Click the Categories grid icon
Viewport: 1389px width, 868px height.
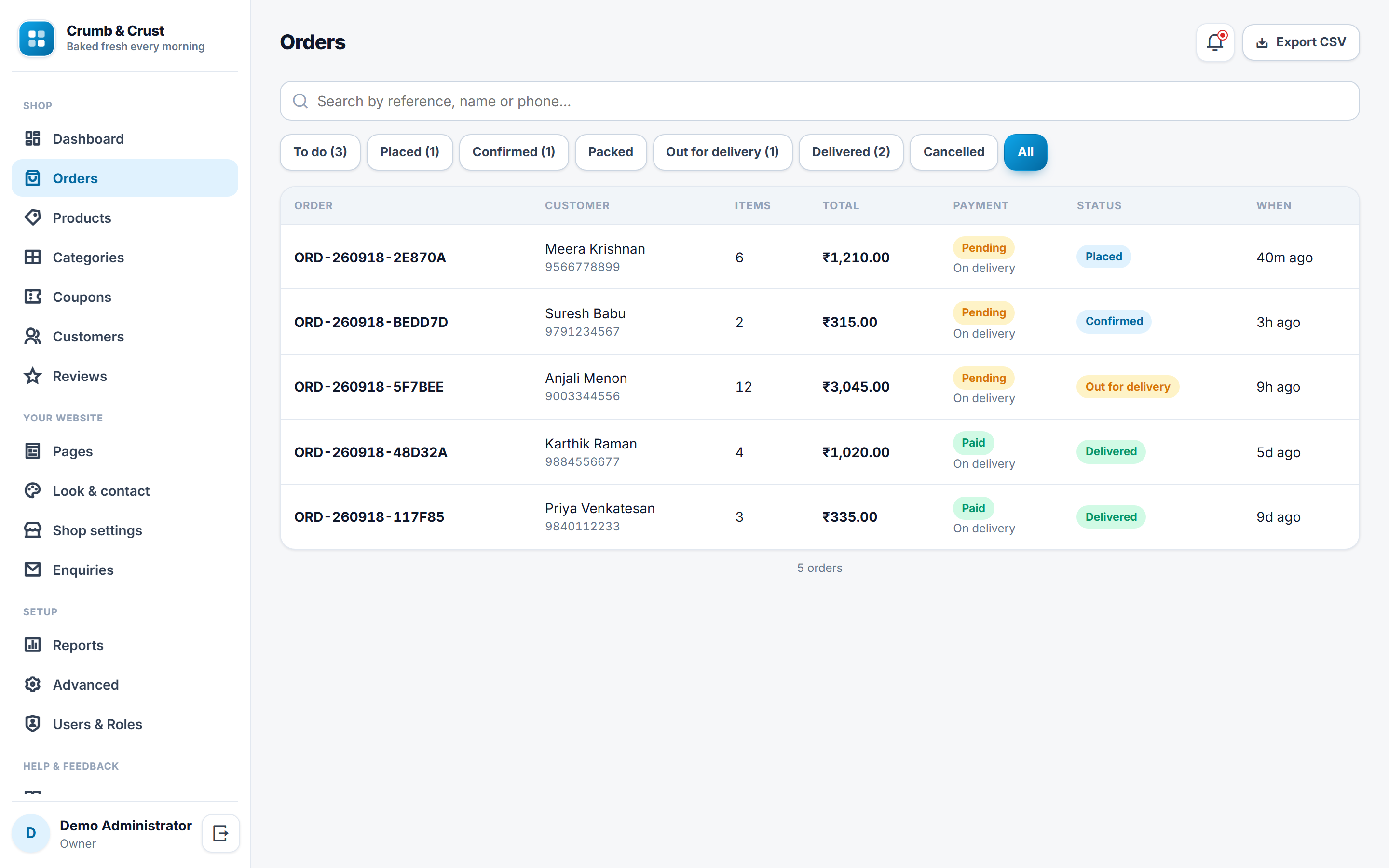tap(33, 257)
